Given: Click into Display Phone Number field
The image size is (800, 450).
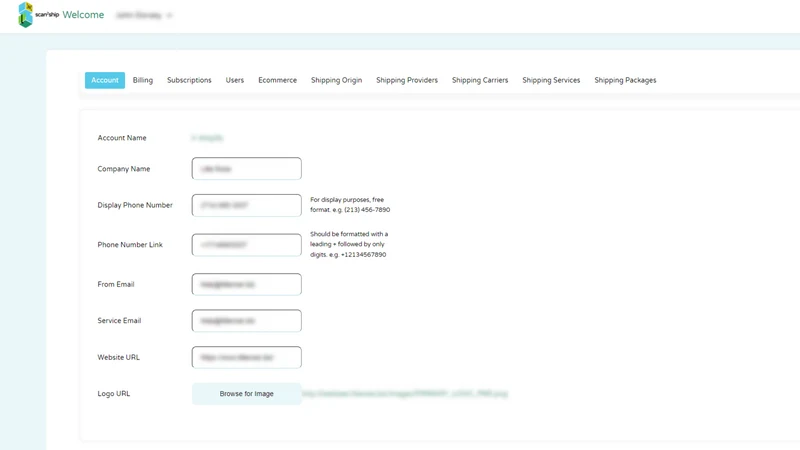Looking at the screenshot, I should coord(246,205).
